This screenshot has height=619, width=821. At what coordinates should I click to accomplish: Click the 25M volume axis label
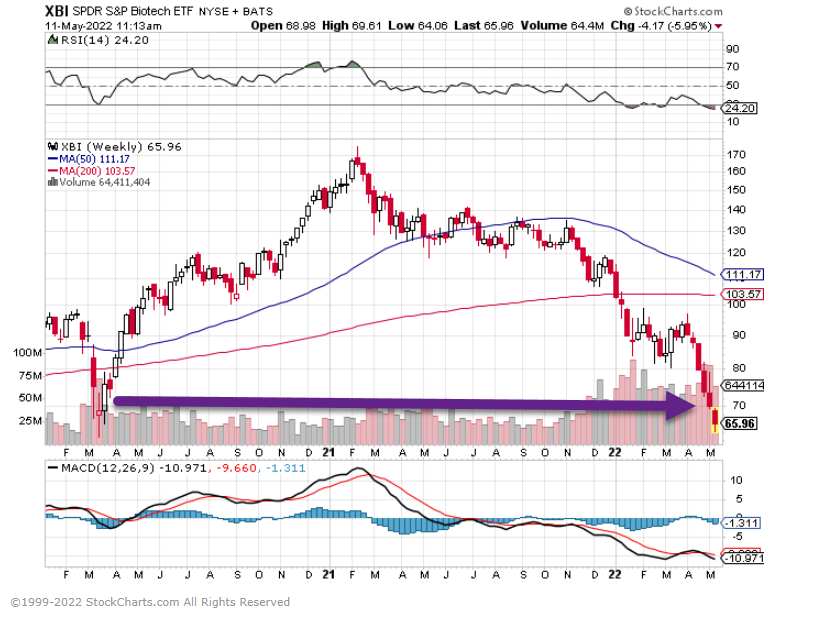[30, 421]
